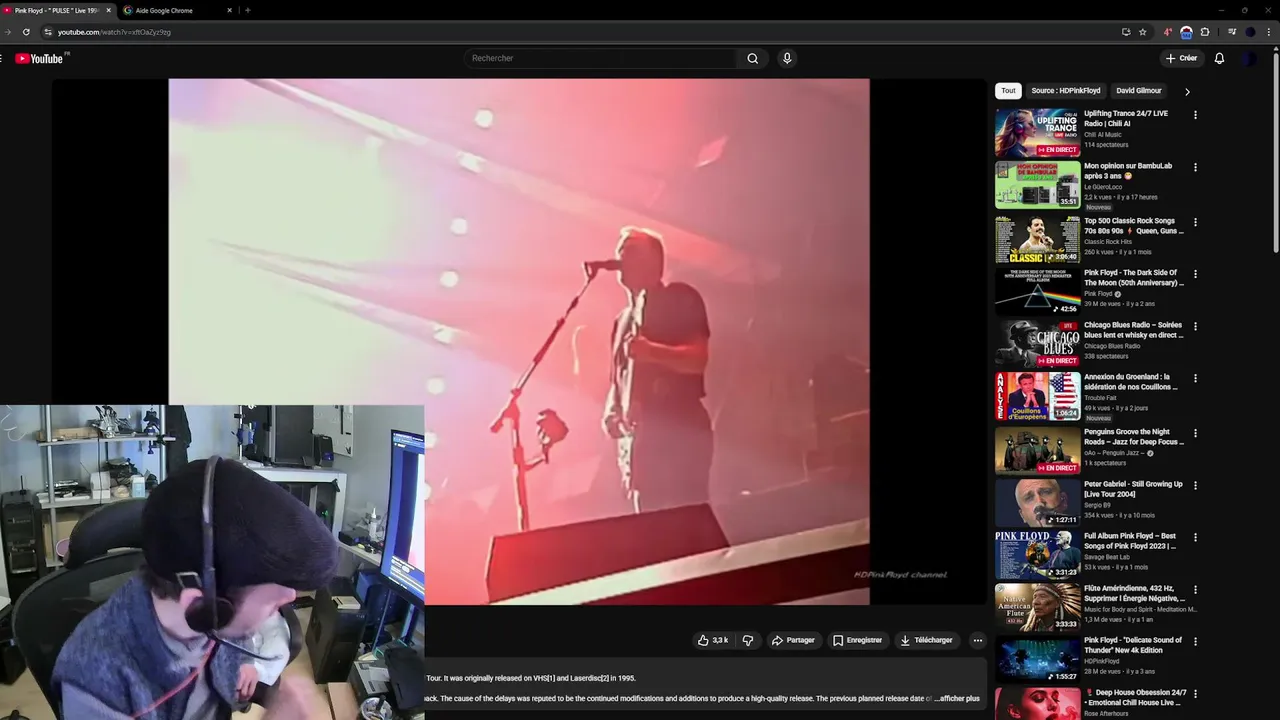The width and height of the screenshot is (1280, 720).
Task: Open a new Chrome tab
Action: click(x=247, y=10)
